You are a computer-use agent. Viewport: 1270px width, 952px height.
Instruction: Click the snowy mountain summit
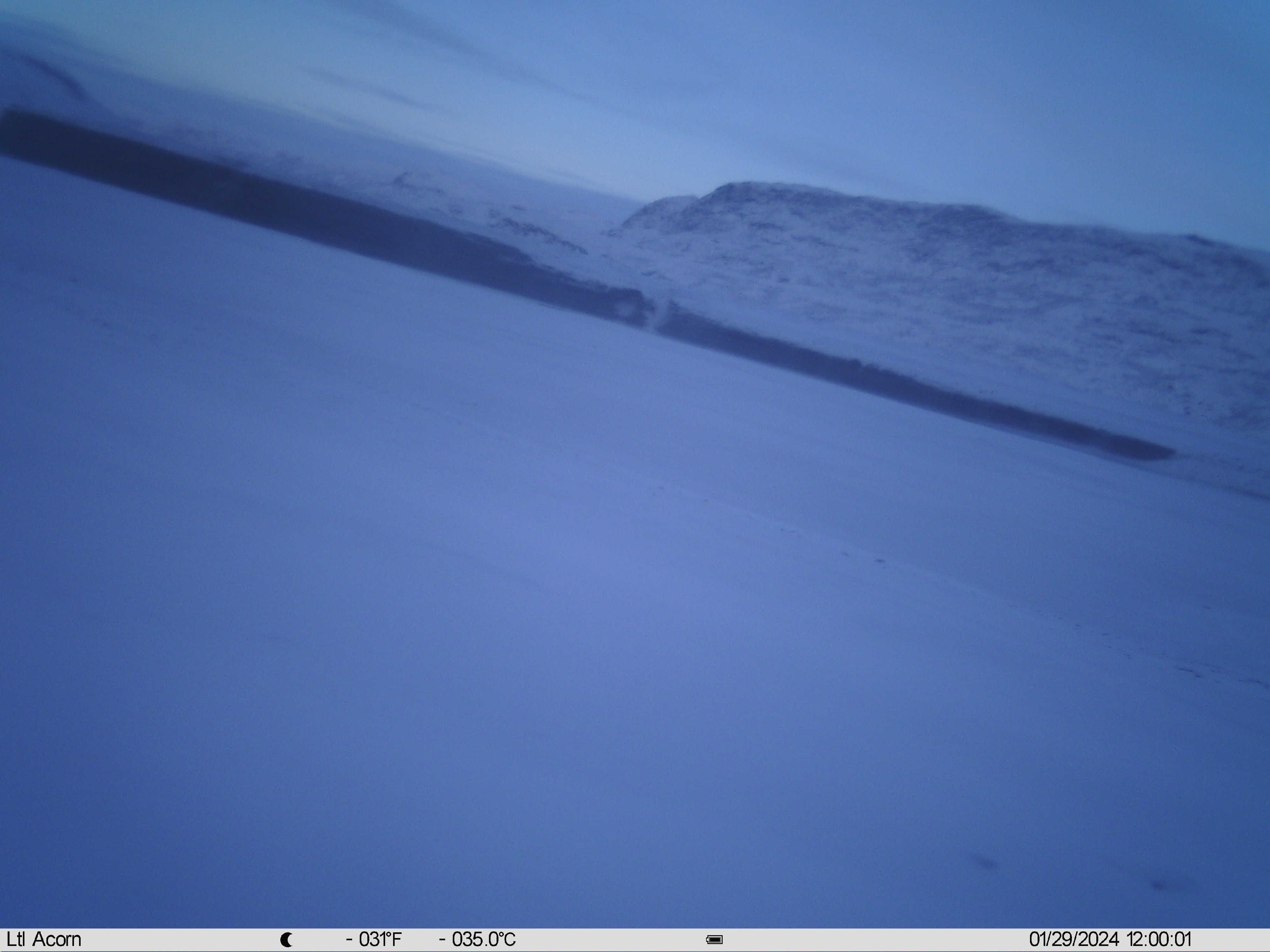point(741,189)
